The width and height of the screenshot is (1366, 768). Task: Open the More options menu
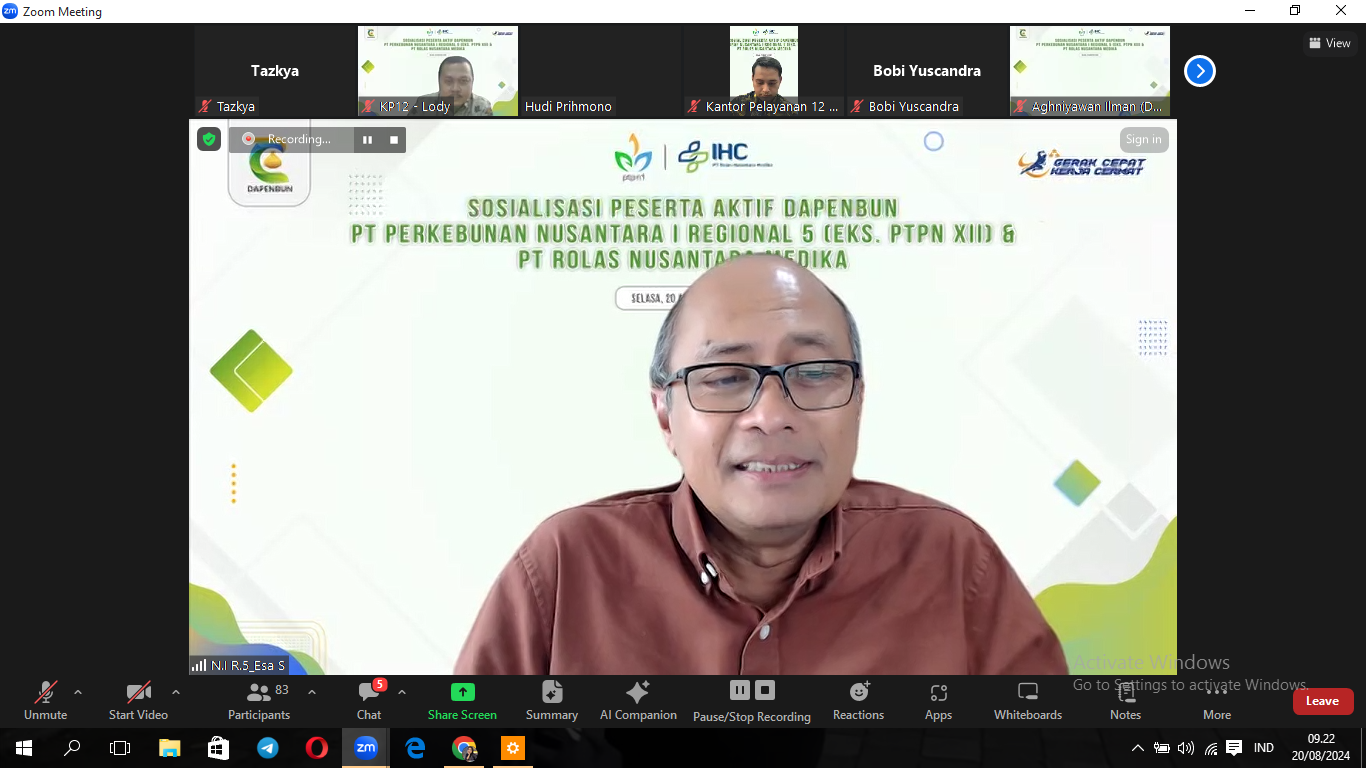[1216, 701]
